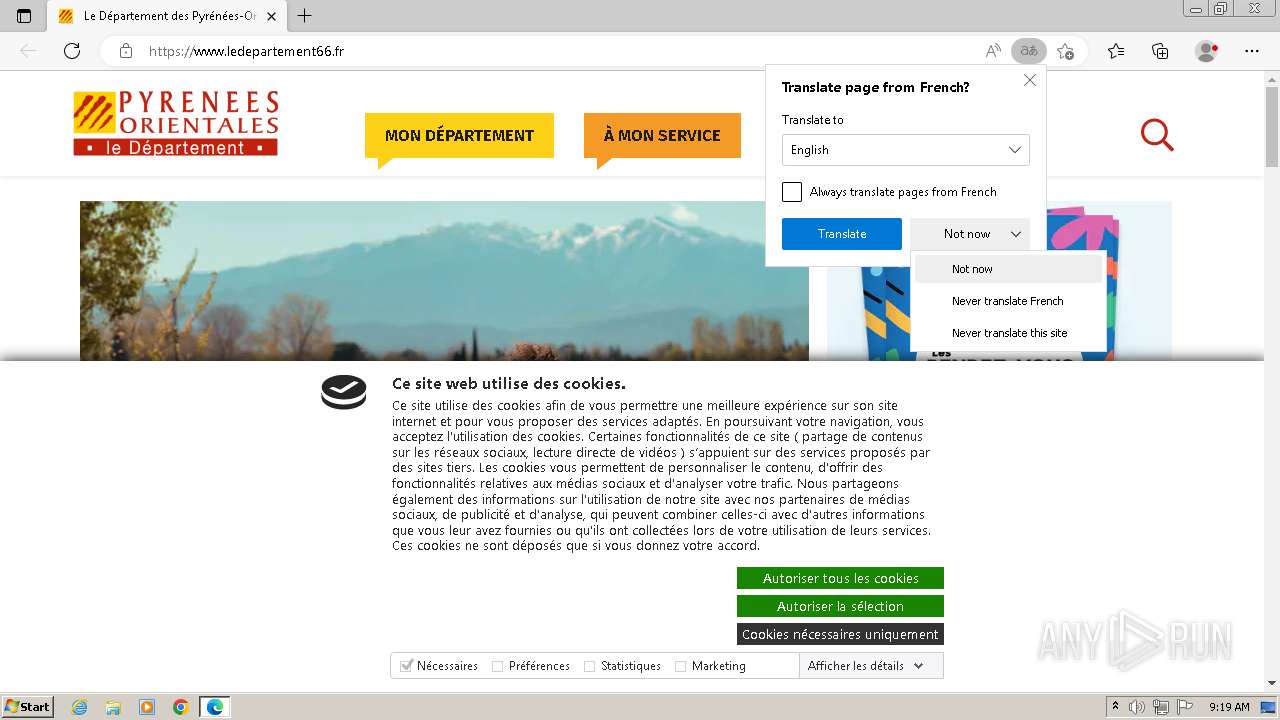This screenshot has width=1280, height=720.
Task: Open the À MON SERVICE menu
Action: point(662,135)
